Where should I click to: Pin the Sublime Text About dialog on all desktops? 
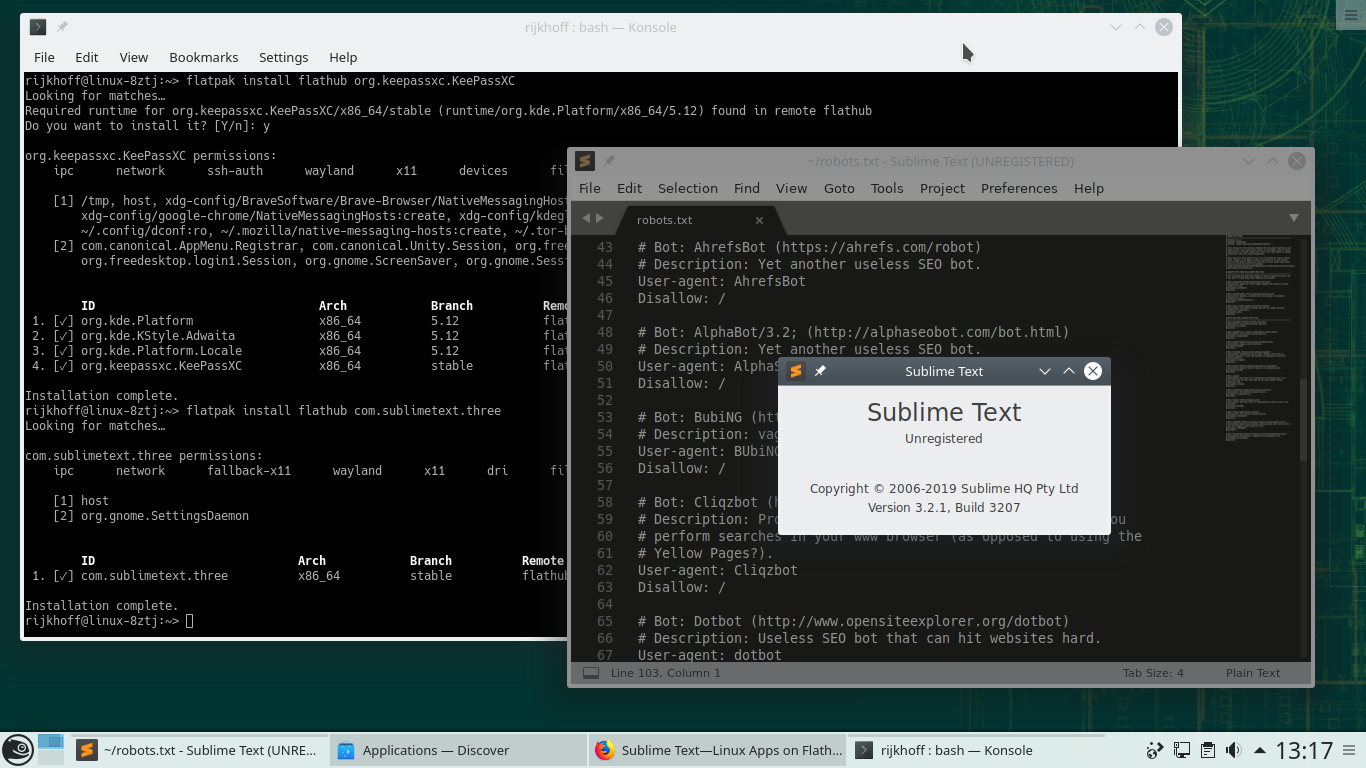(820, 371)
